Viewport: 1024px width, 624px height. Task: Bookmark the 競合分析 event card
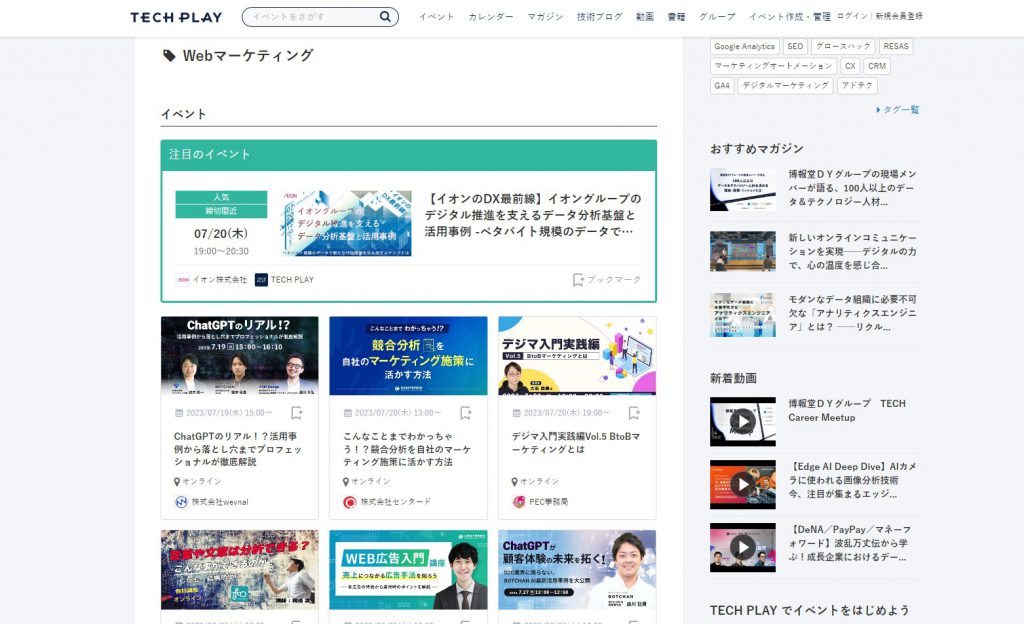(465, 413)
